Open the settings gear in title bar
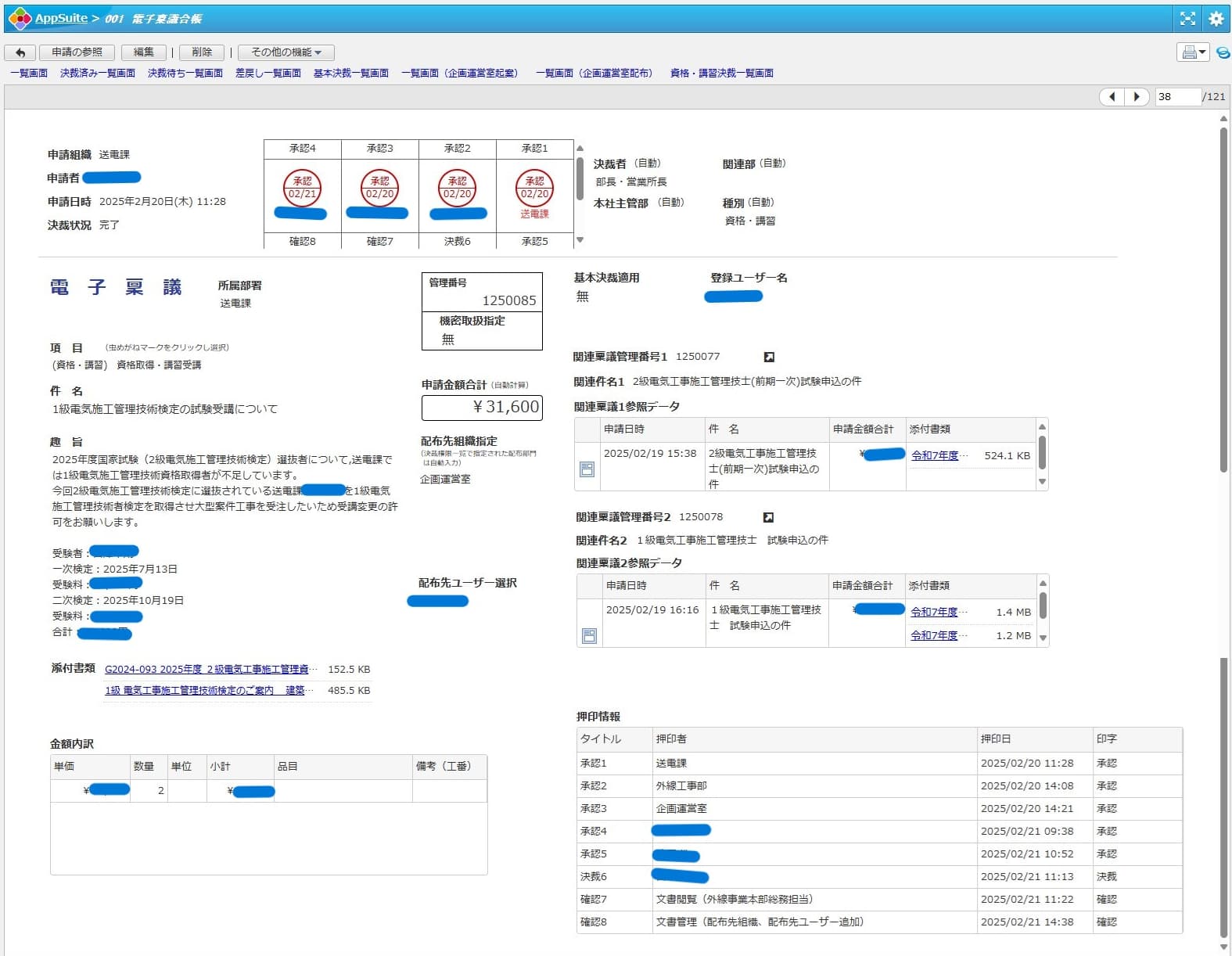The height and width of the screenshot is (956, 1232). 1216,19
